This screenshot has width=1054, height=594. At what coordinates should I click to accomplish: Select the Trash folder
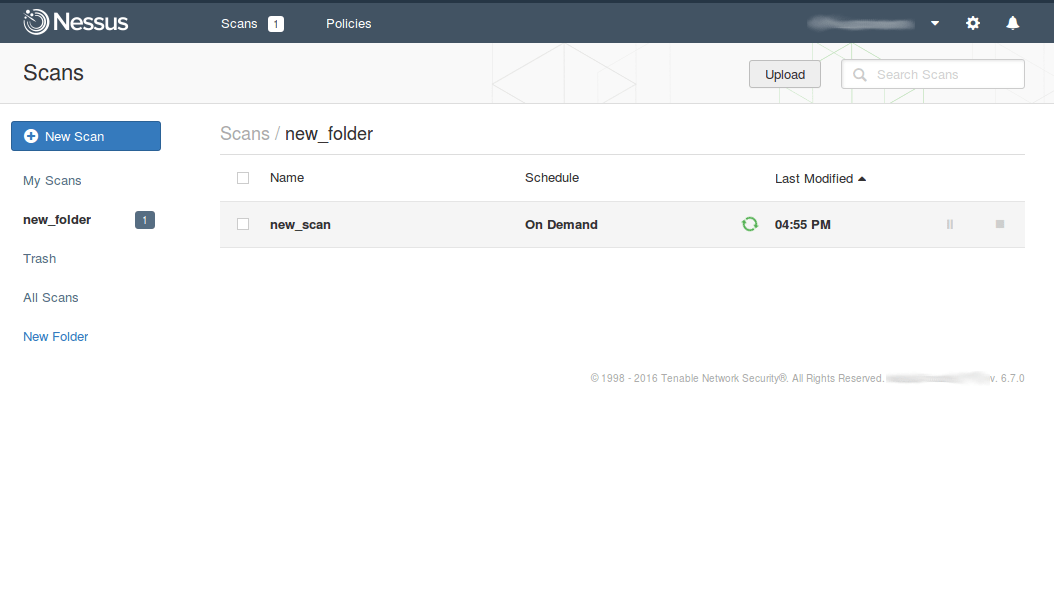click(39, 258)
